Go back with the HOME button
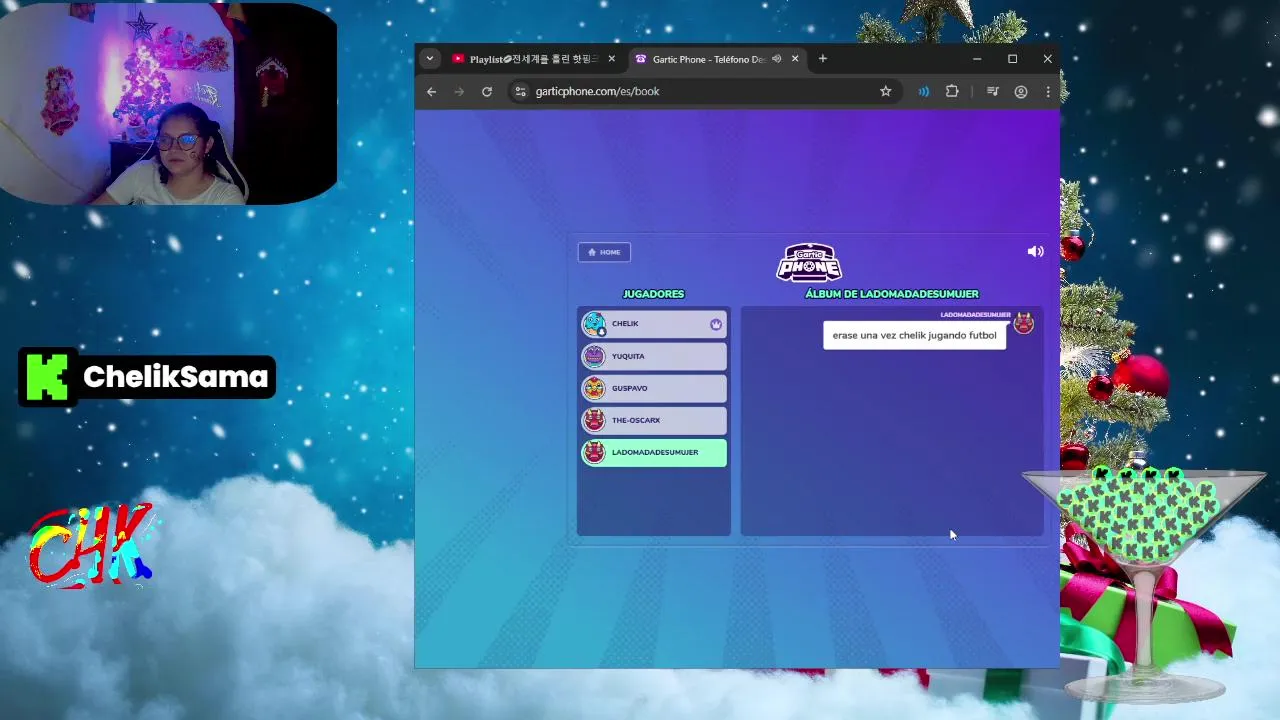Viewport: 1280px width, 720px height. [x=604, y=252]
